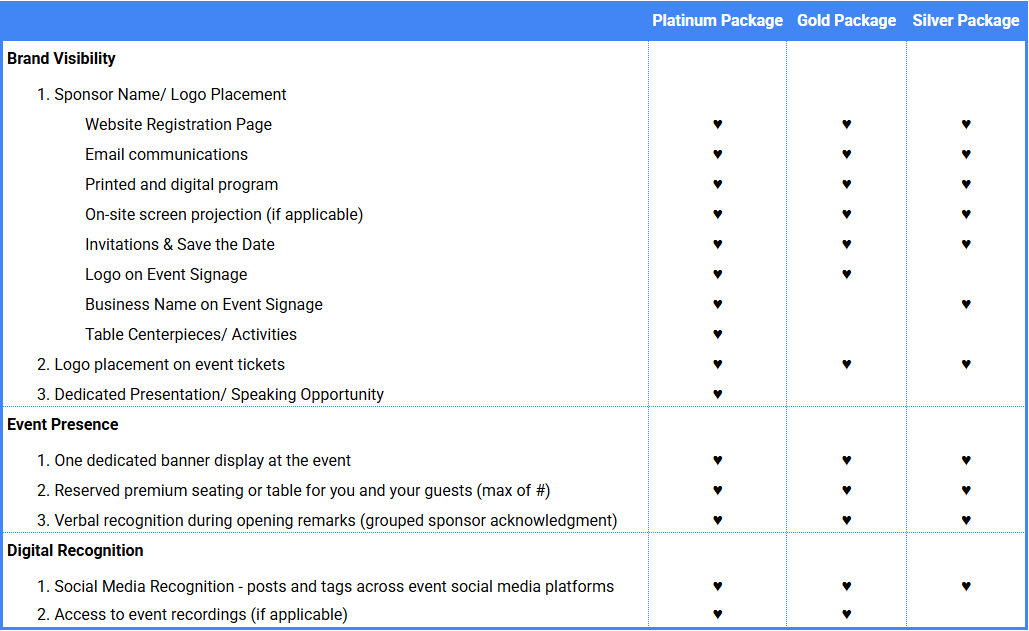Screen dimensions: 1029x631
Task: Click Silver heart for Email communications
Action: 966,154
